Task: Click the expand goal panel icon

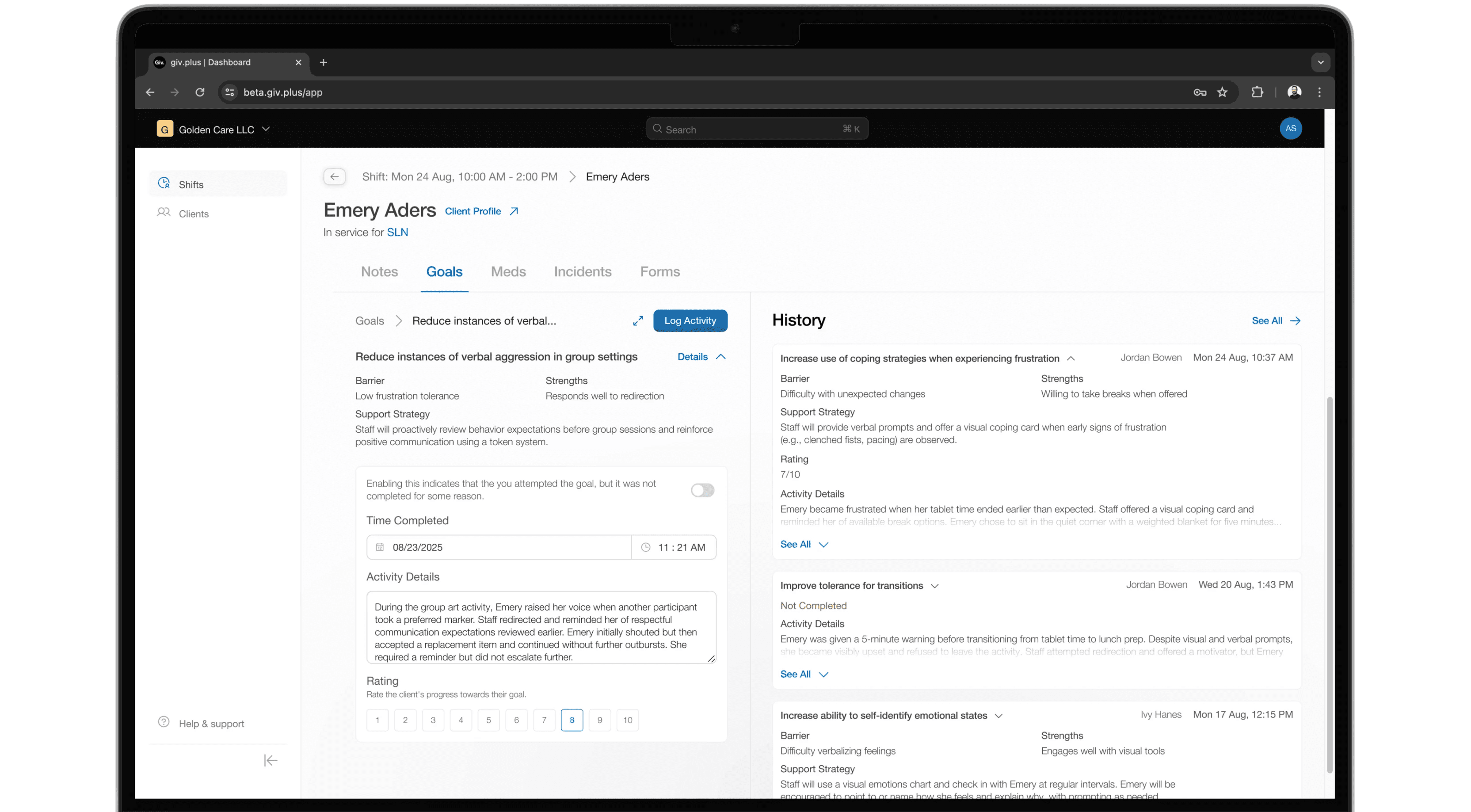Action: click(638, 321)
